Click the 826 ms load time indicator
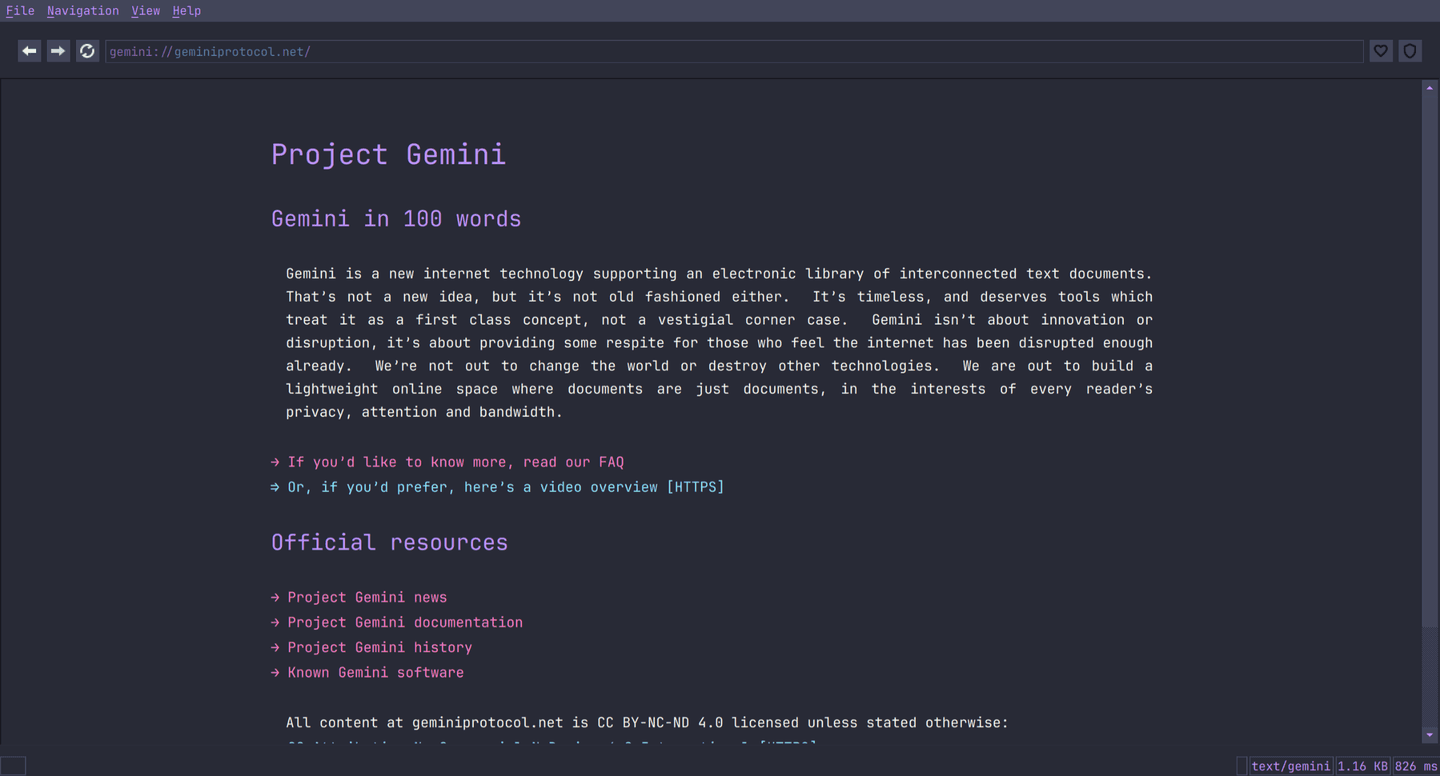The image size is (1440, 776). pyautogui.click(x=1415, y=766)
